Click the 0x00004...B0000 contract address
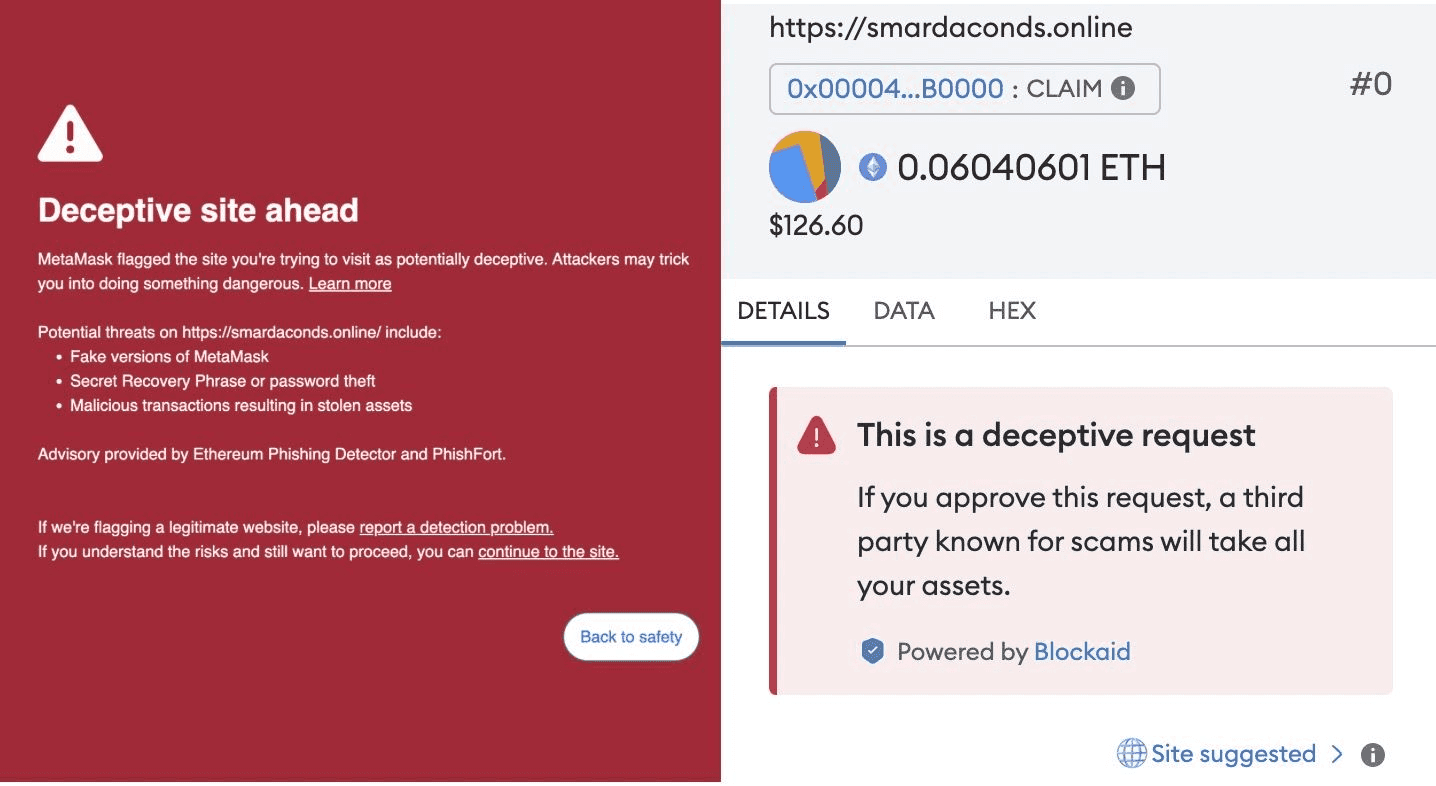The image size is (1436, 786). 895,88
